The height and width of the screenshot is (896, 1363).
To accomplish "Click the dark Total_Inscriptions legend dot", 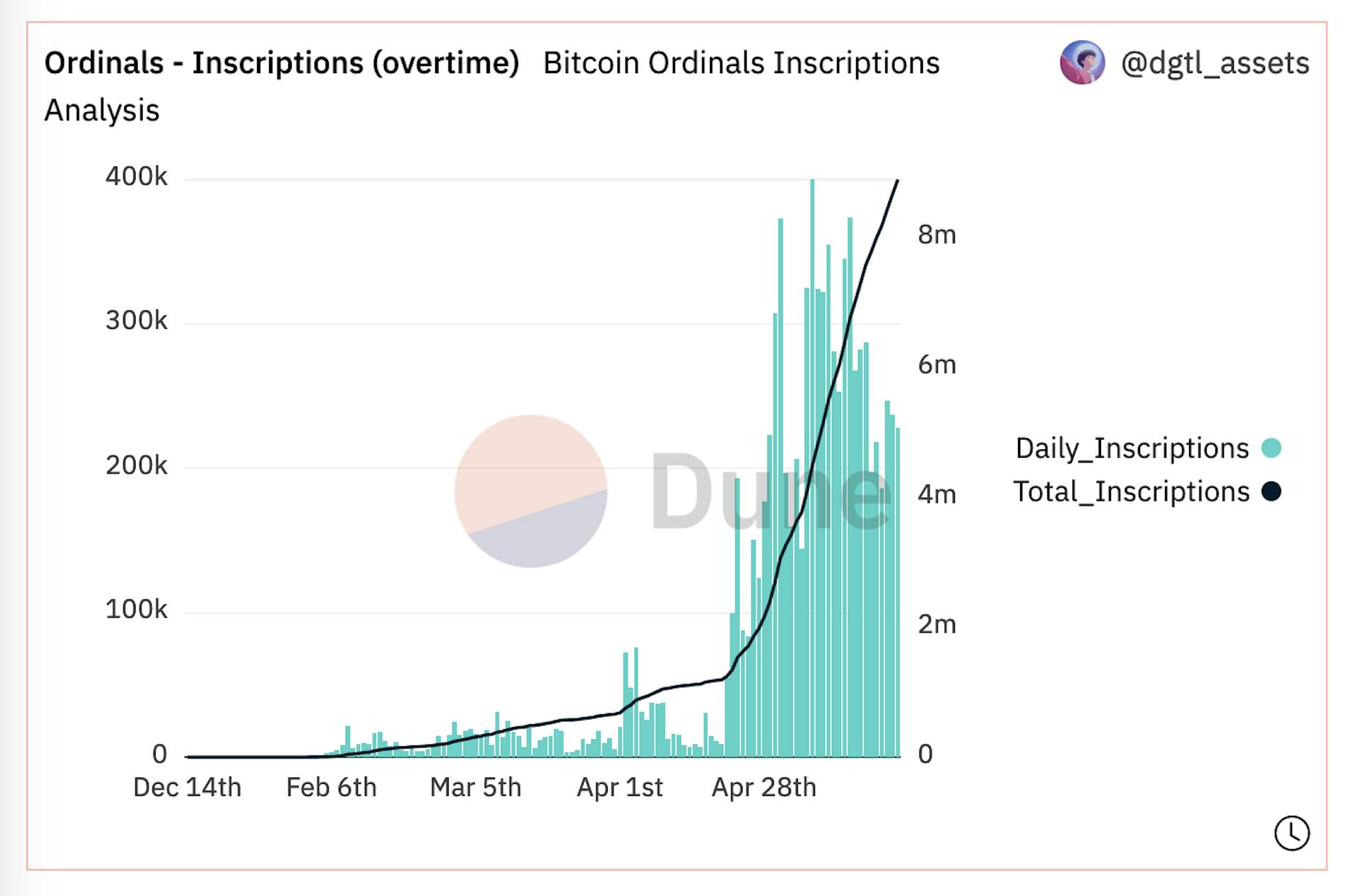I will coord(1271,491).
